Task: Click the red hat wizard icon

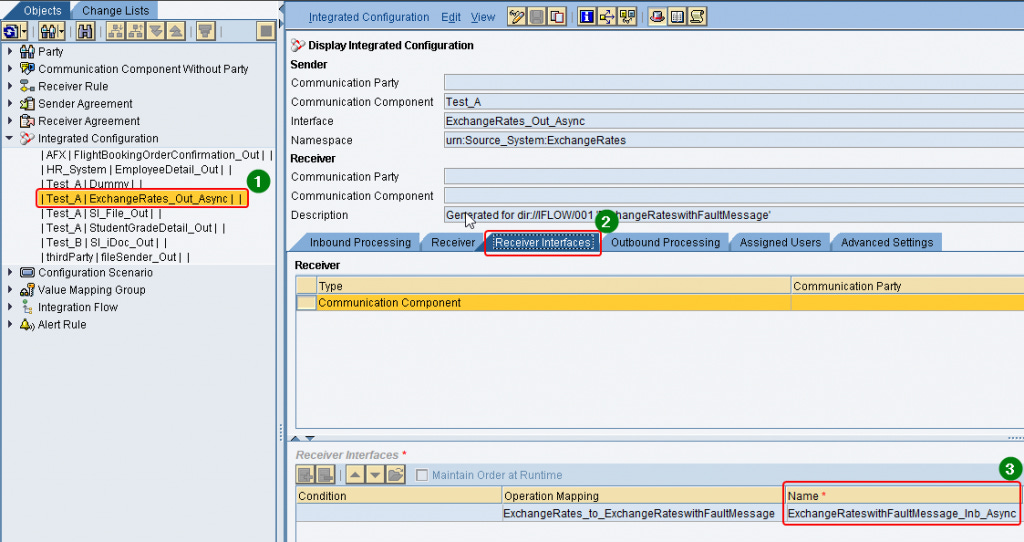Action: (x=658, y=16)
